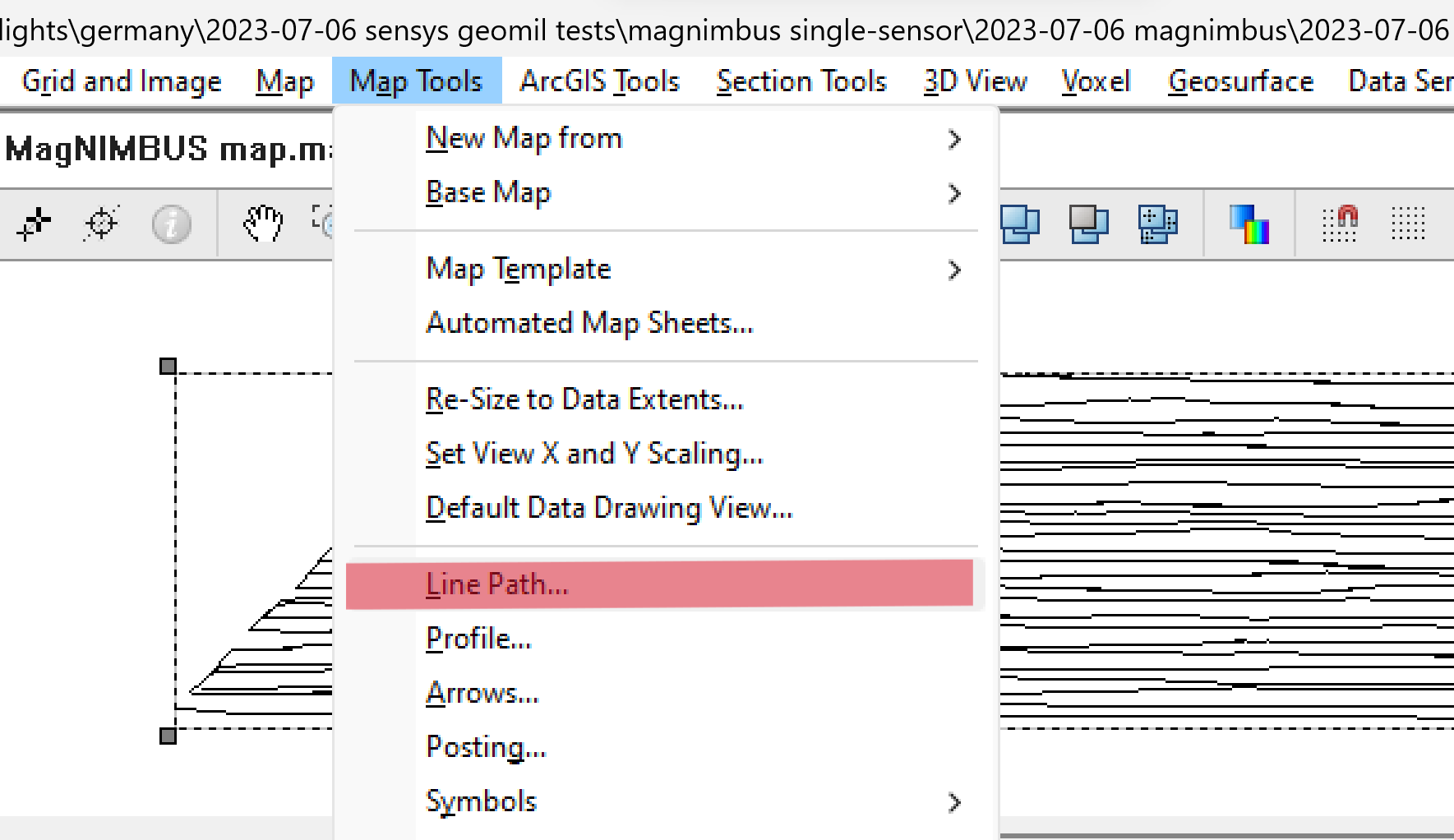This screenshot has height=840, width=1454.
Task: Click the map selection corner handle
Action: [167, 366]
